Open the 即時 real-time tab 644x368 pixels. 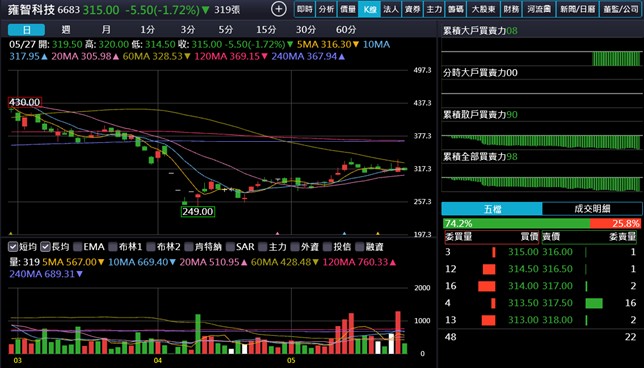[x=305, y=9]
